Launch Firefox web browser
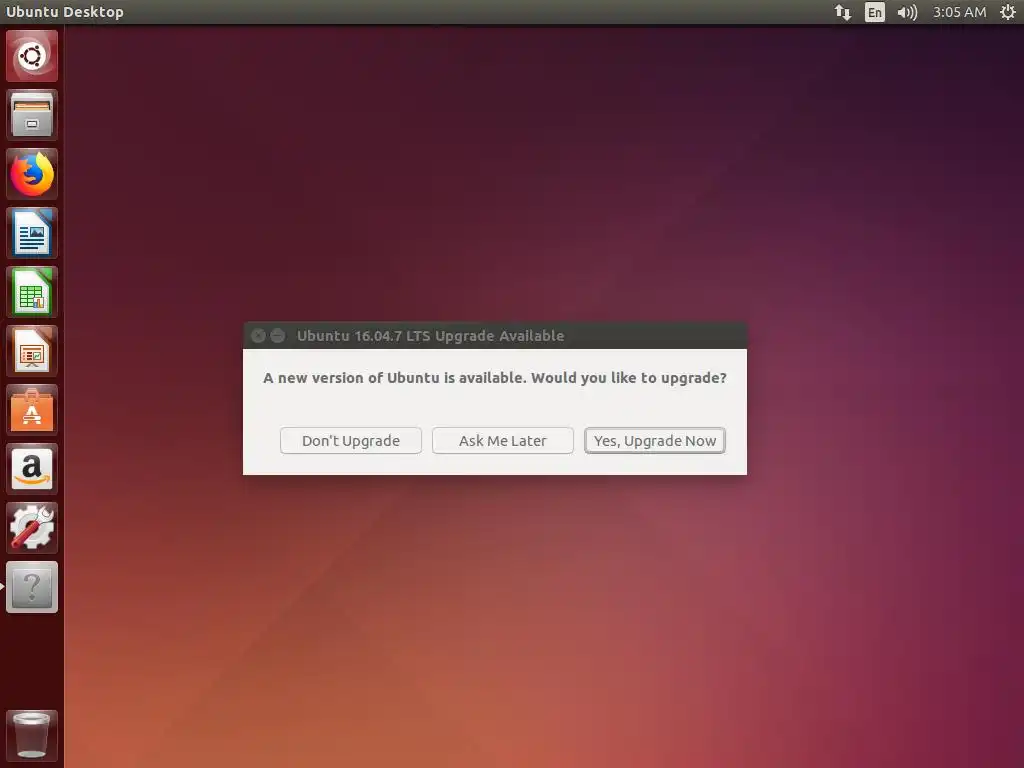 tap(31, 174)
